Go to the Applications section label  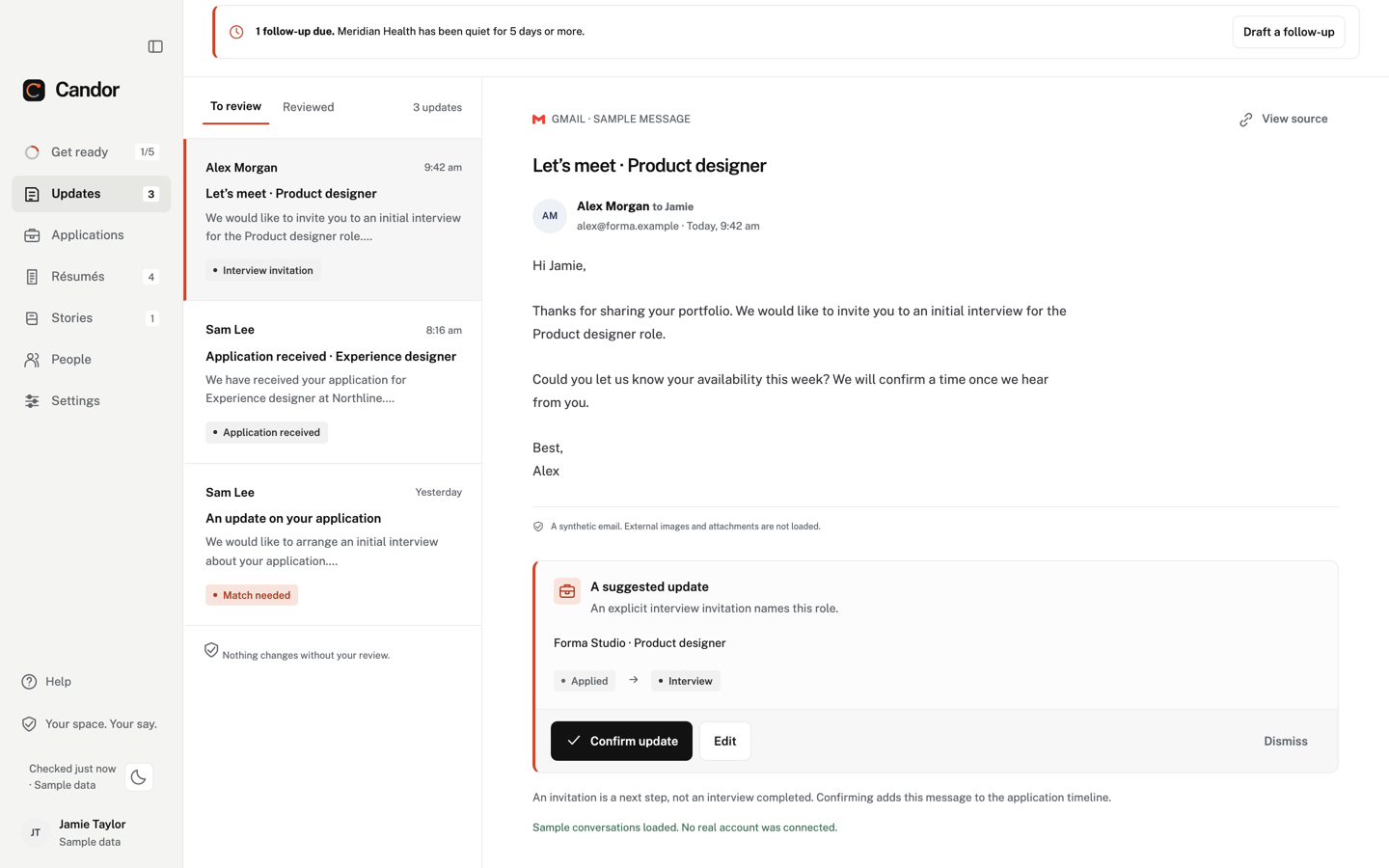pyautogui.click(x=88, y=235)
